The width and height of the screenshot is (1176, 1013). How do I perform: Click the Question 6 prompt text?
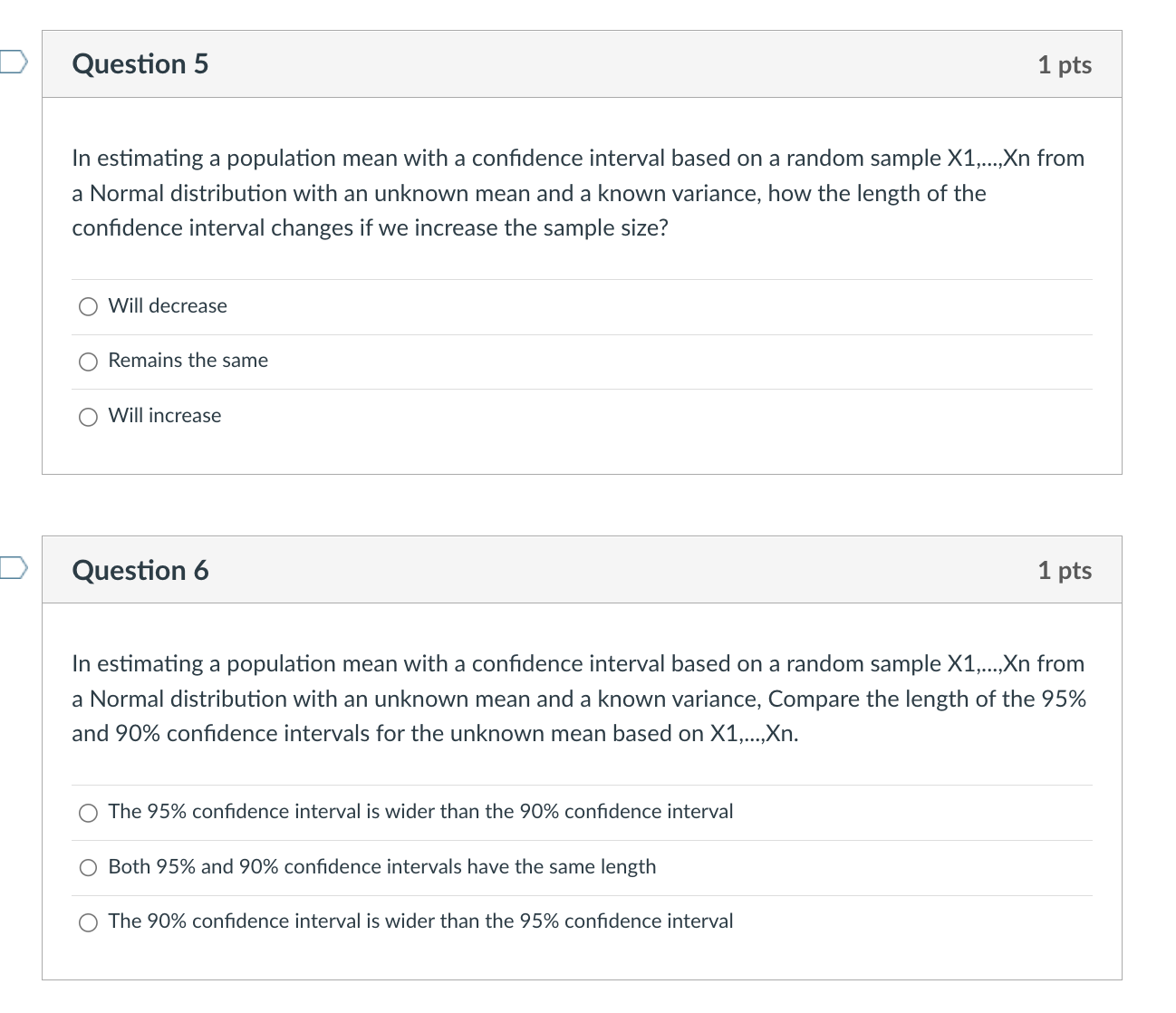(x=576, y=698)
